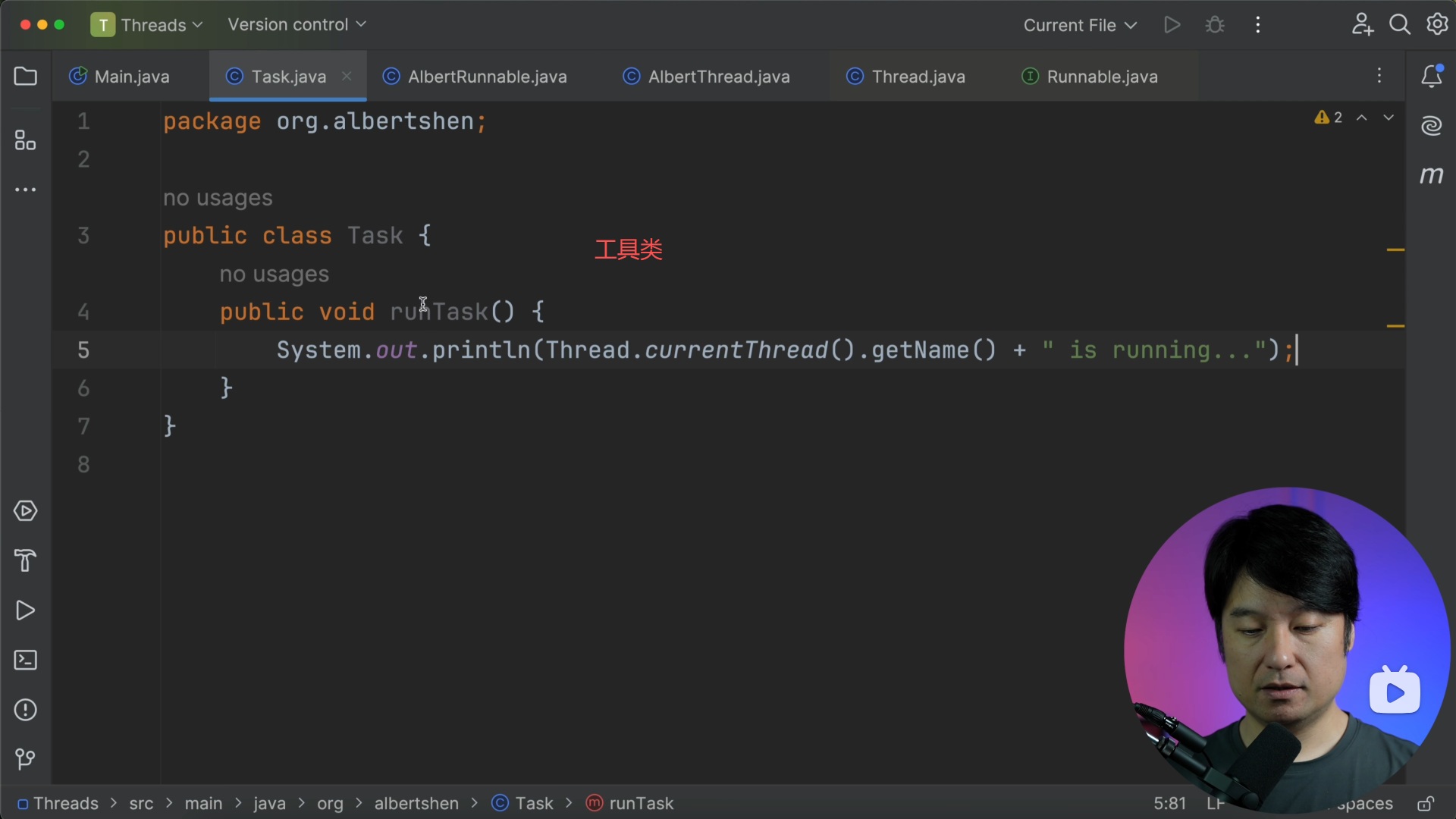Switch to the Main.java tab
This screenshot has width=1456, height=819.
(131, 77)
